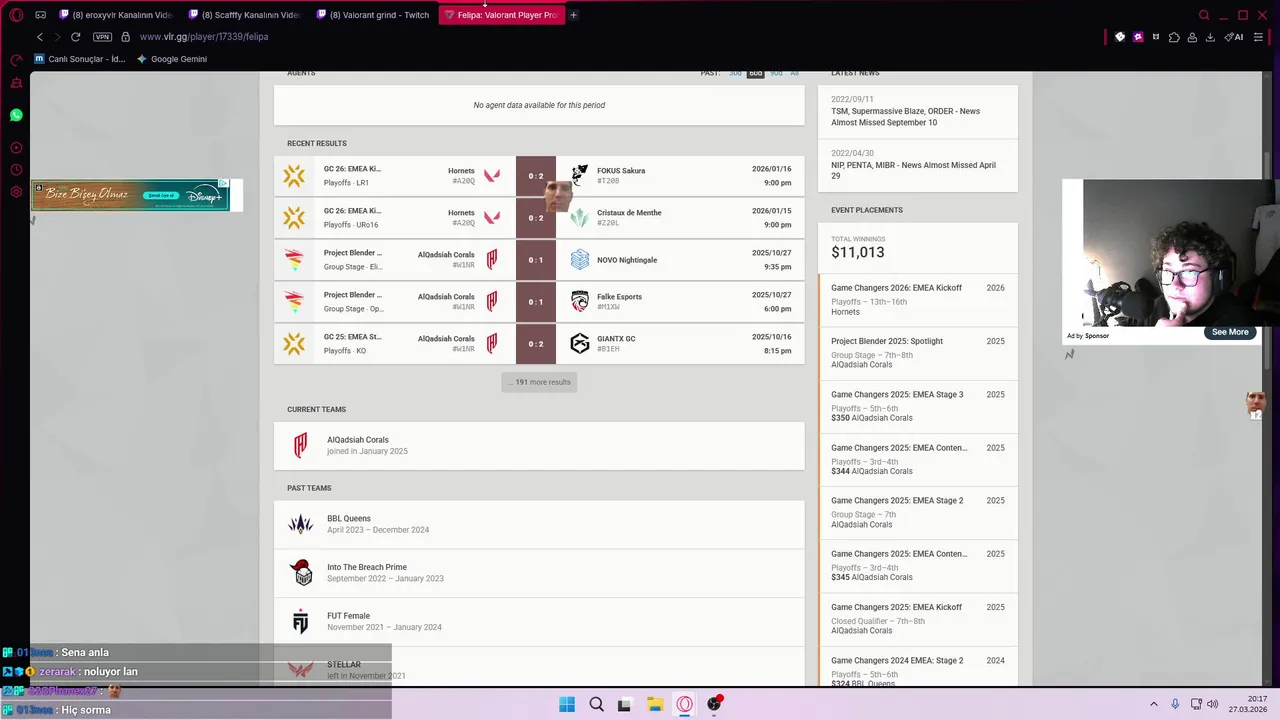Open the volume speaker tray icon

pos(1212,704)
